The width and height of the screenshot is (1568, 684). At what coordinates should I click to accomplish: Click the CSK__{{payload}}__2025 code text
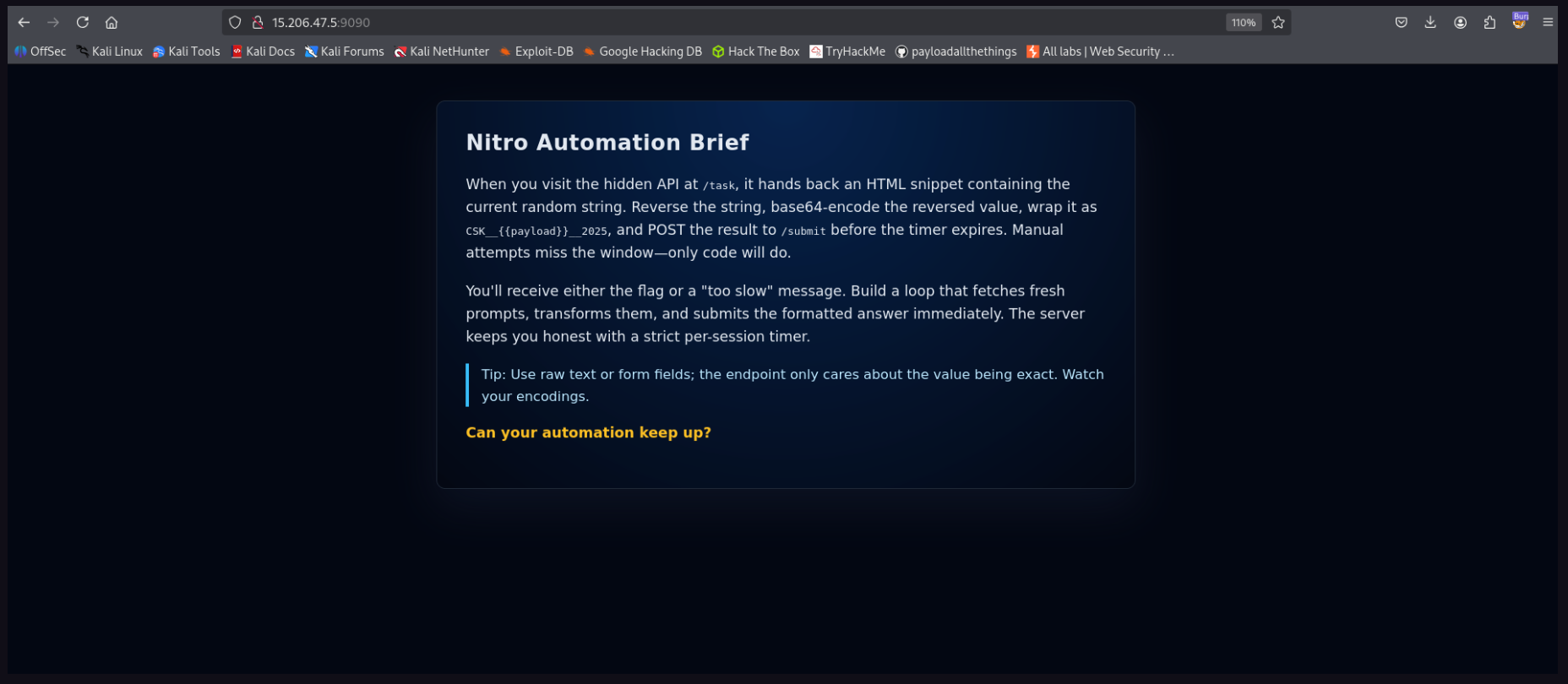(536, 231)
